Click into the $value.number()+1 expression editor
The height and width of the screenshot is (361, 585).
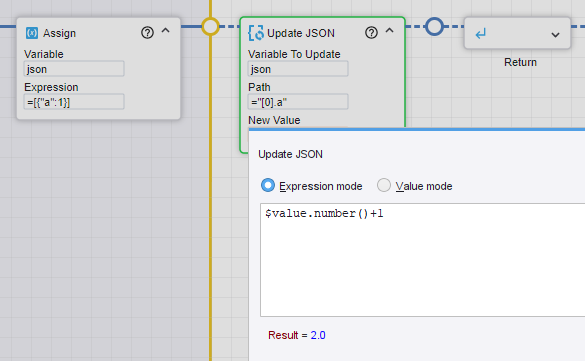pos(422,260)
